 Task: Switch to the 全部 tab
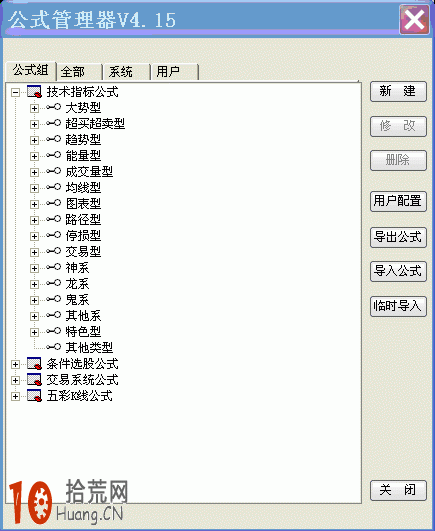coord(80,72)
